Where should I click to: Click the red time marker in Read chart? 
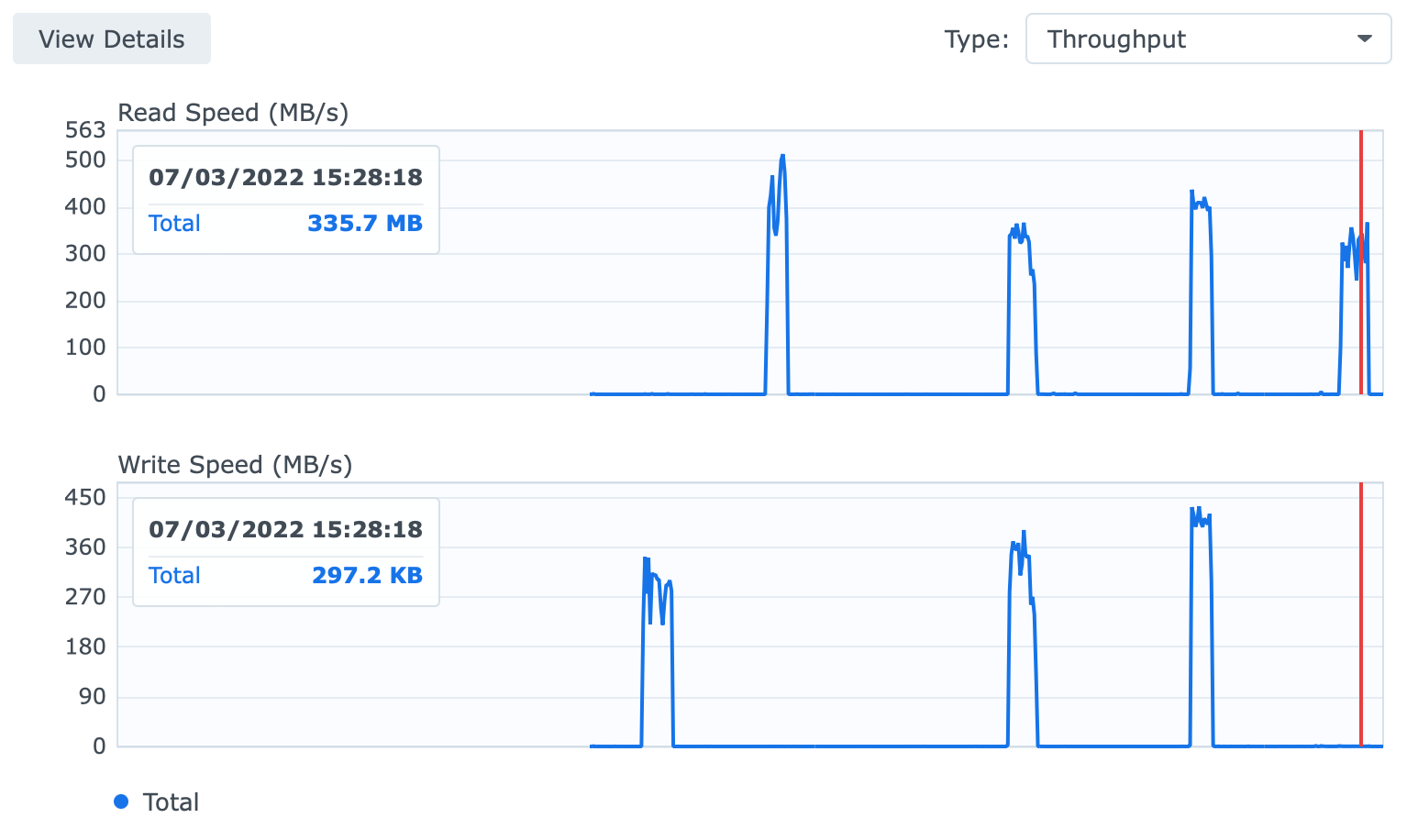coord(1361,262)
